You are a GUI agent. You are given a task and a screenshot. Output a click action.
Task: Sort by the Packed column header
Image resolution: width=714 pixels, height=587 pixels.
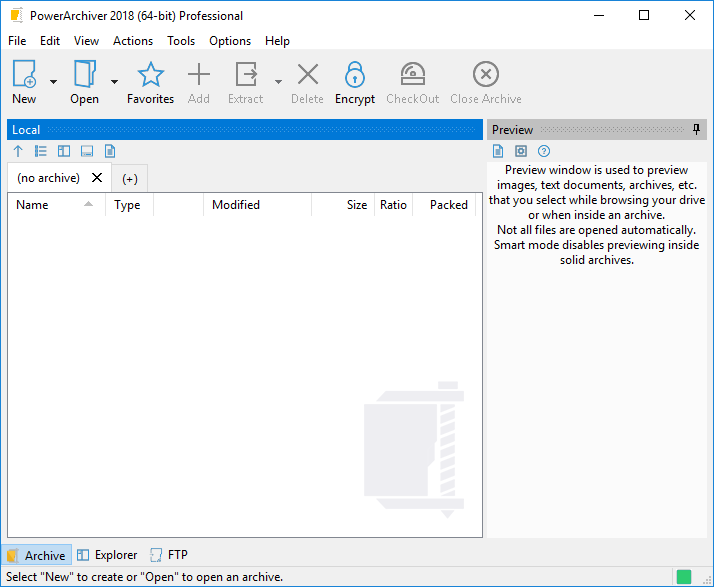click(x=444, y=205)
